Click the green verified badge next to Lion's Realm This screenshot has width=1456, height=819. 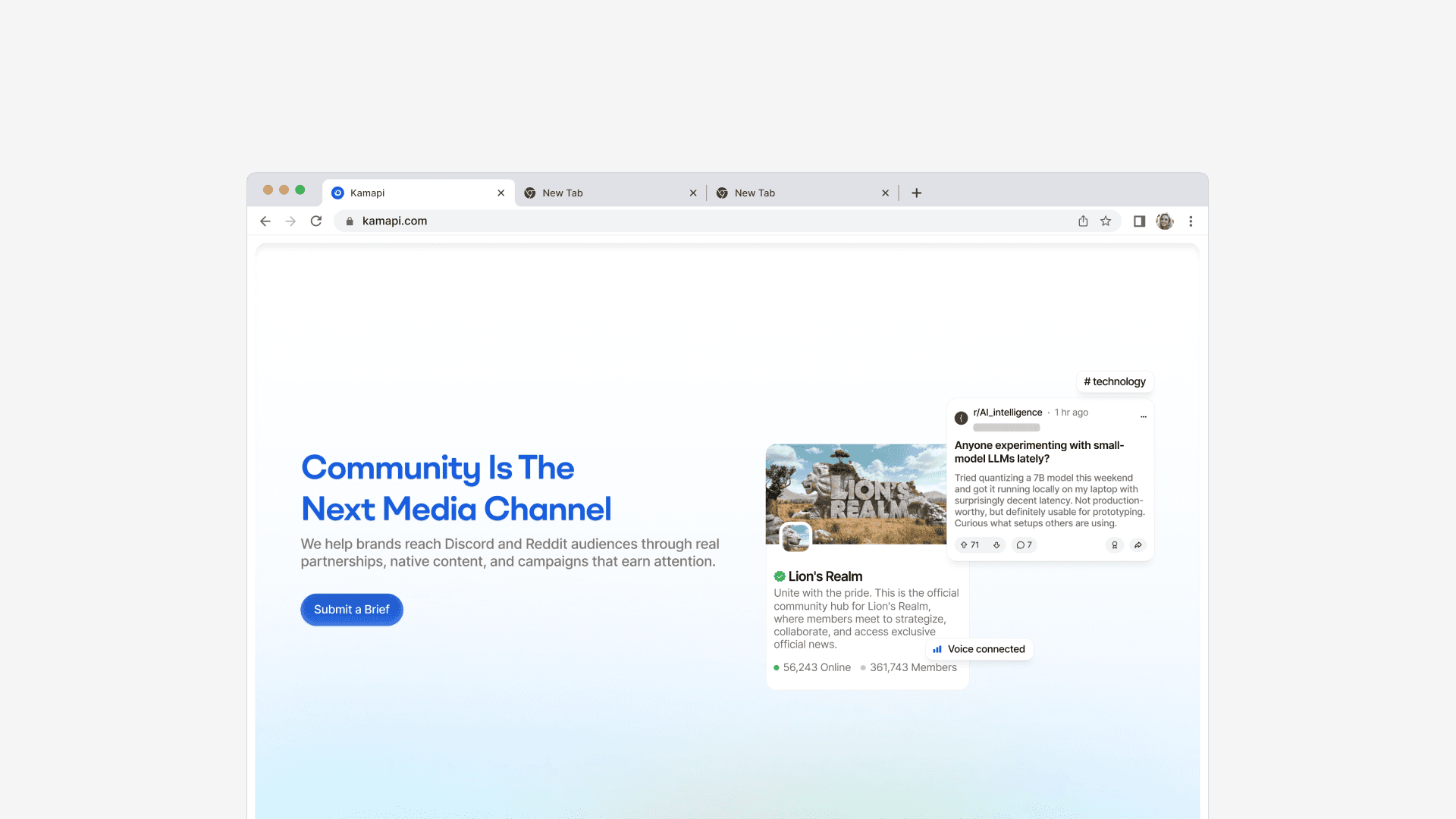780,576
